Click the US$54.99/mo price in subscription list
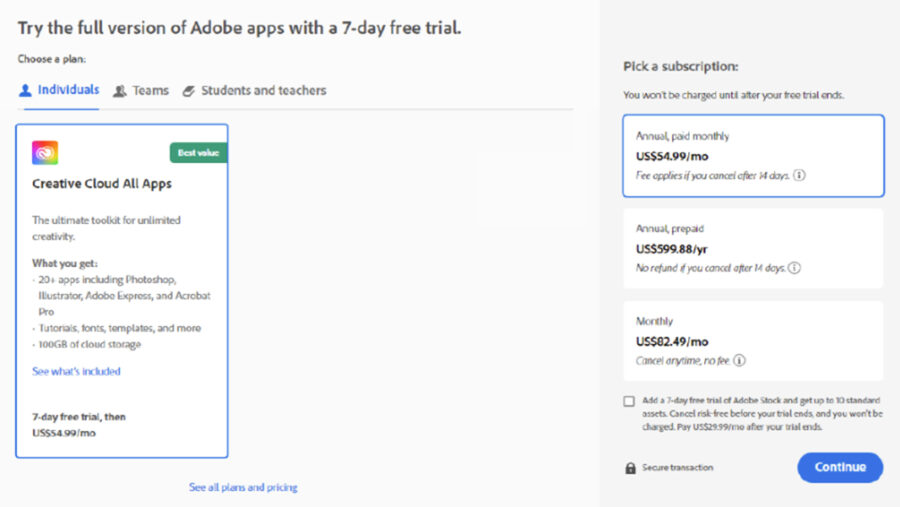Image resolution: width=900 pixels, height=507 pixels. [x=672, y=156]
